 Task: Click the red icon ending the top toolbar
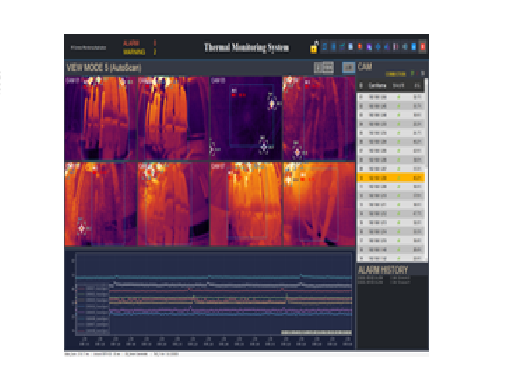tap(423, 47)
